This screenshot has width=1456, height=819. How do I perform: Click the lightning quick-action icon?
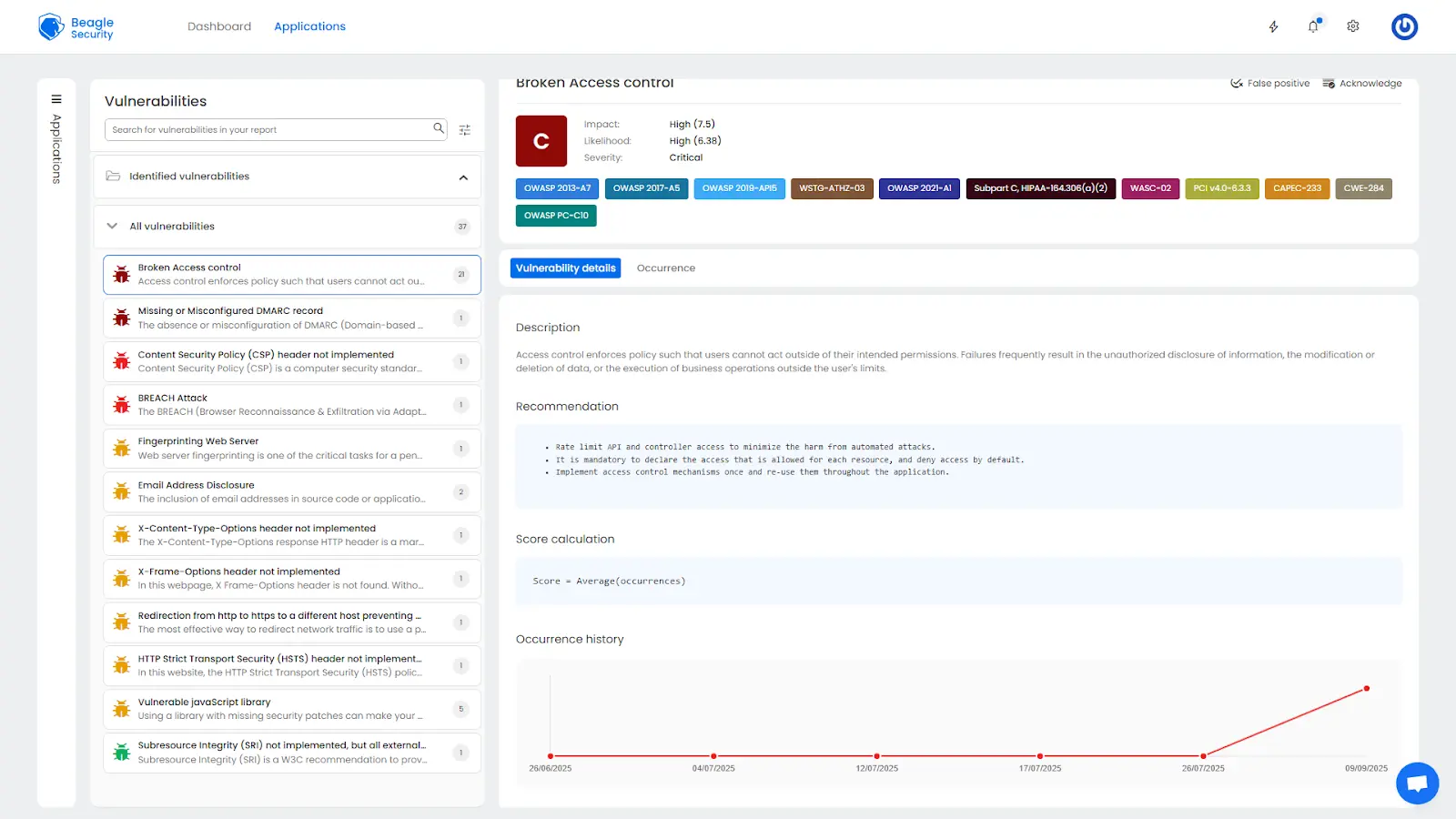click(1272, 26)
